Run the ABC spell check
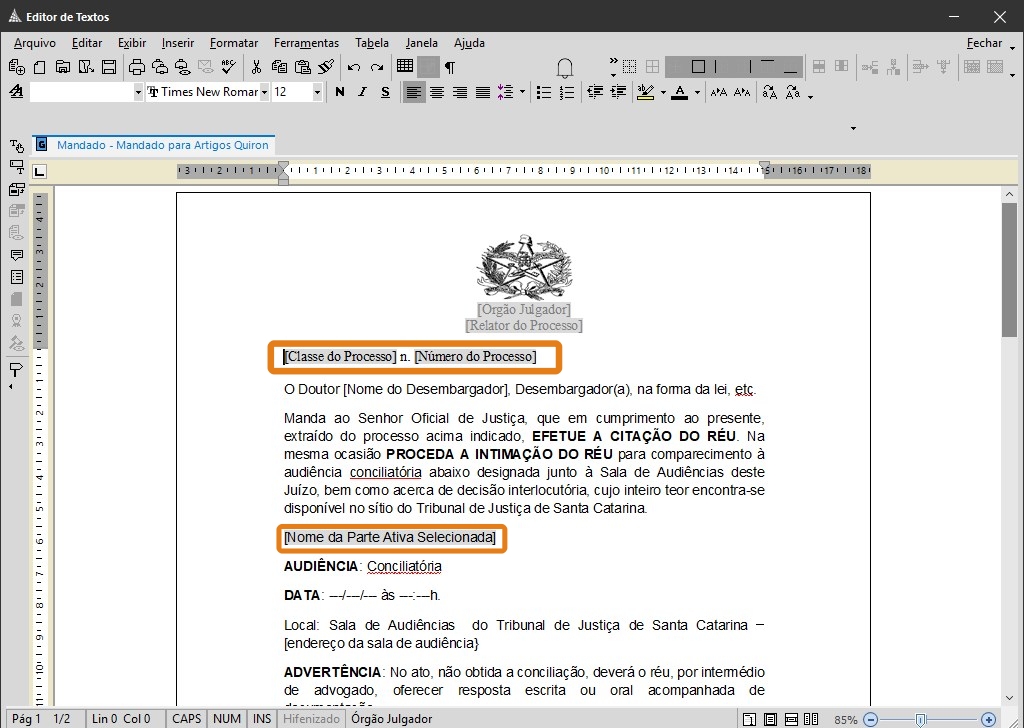Screen dimensions: 1024x728 [229, 67]
